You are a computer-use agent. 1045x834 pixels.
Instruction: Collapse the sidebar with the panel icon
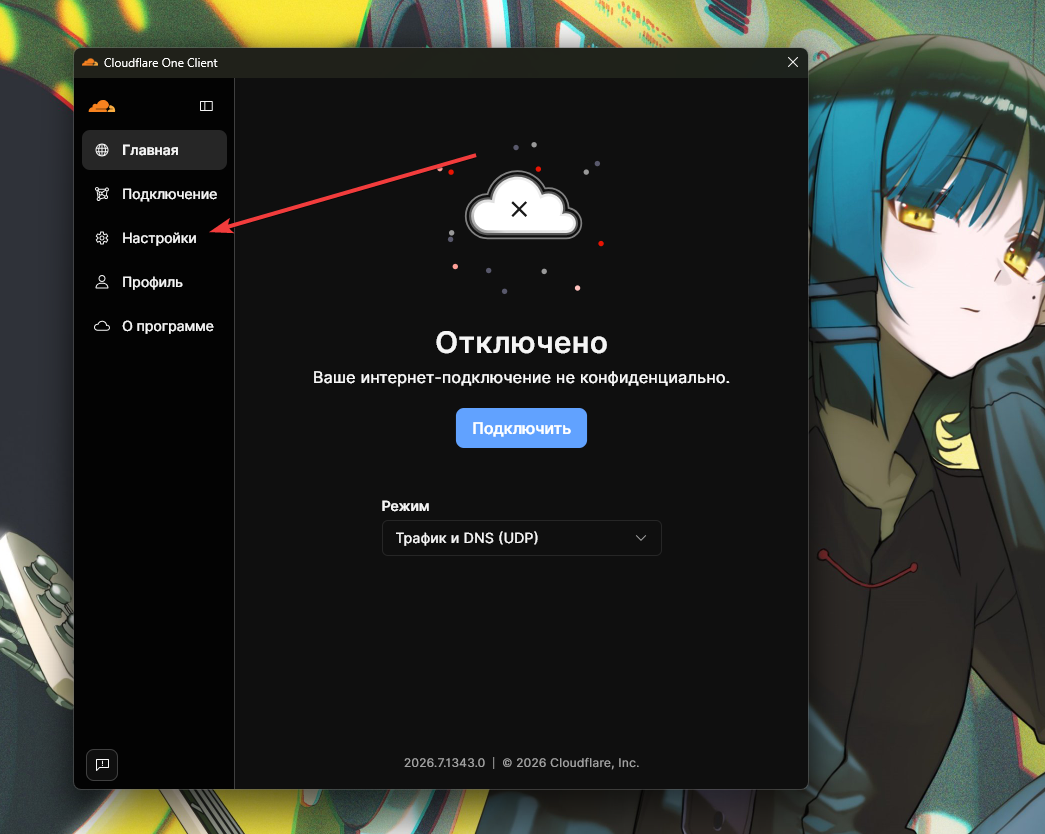click(206, 106)
